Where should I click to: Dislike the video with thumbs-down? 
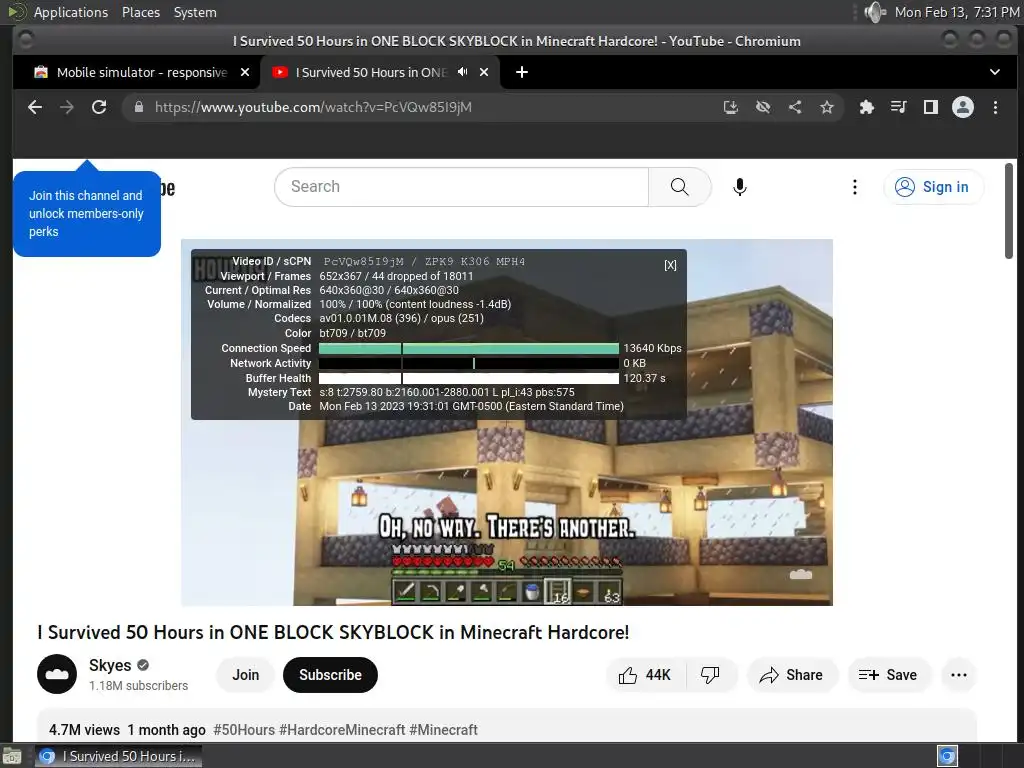click(710, 675)
